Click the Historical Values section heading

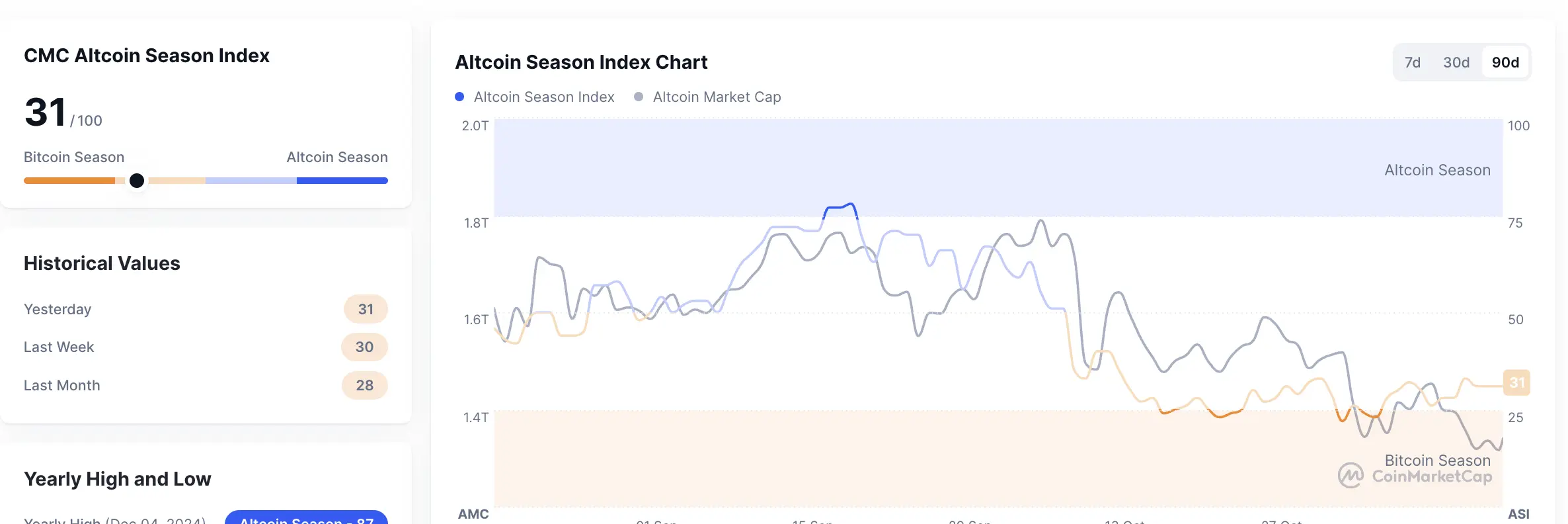102,263
